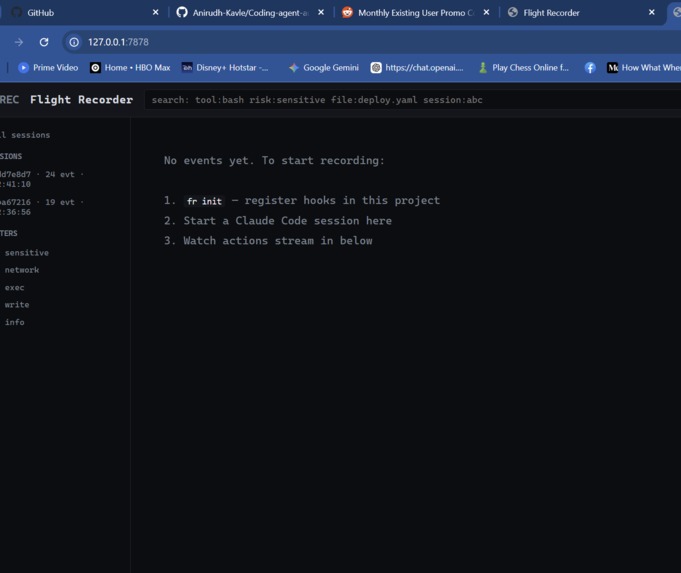Click the Reddit favicon on Promo tab
This screenshot has width=681, height=573.
(347, 12)
